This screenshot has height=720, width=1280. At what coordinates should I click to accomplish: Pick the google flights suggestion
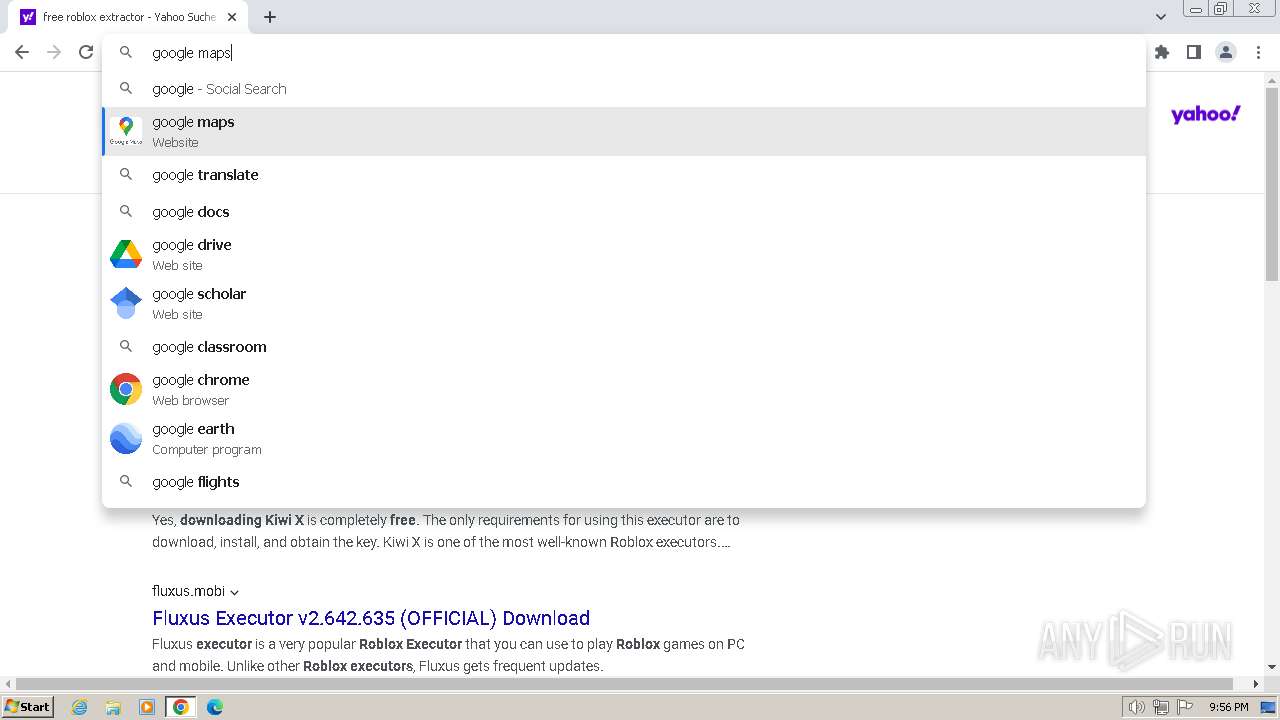[x=624, y=482]
